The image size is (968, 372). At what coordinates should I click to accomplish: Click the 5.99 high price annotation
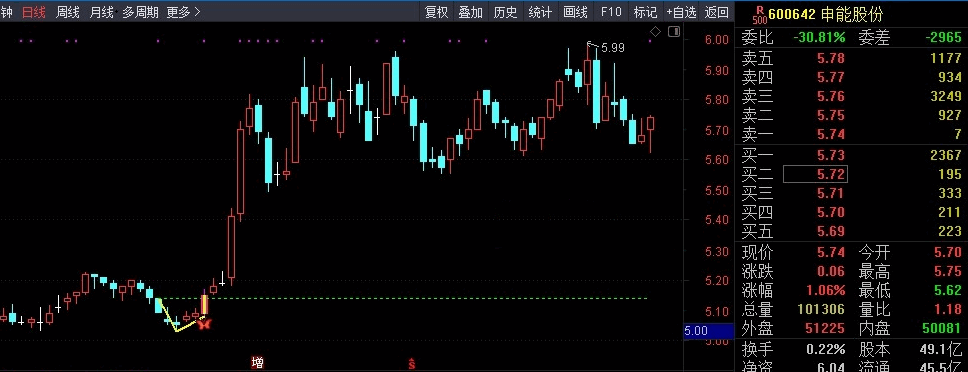pos(612,48)
